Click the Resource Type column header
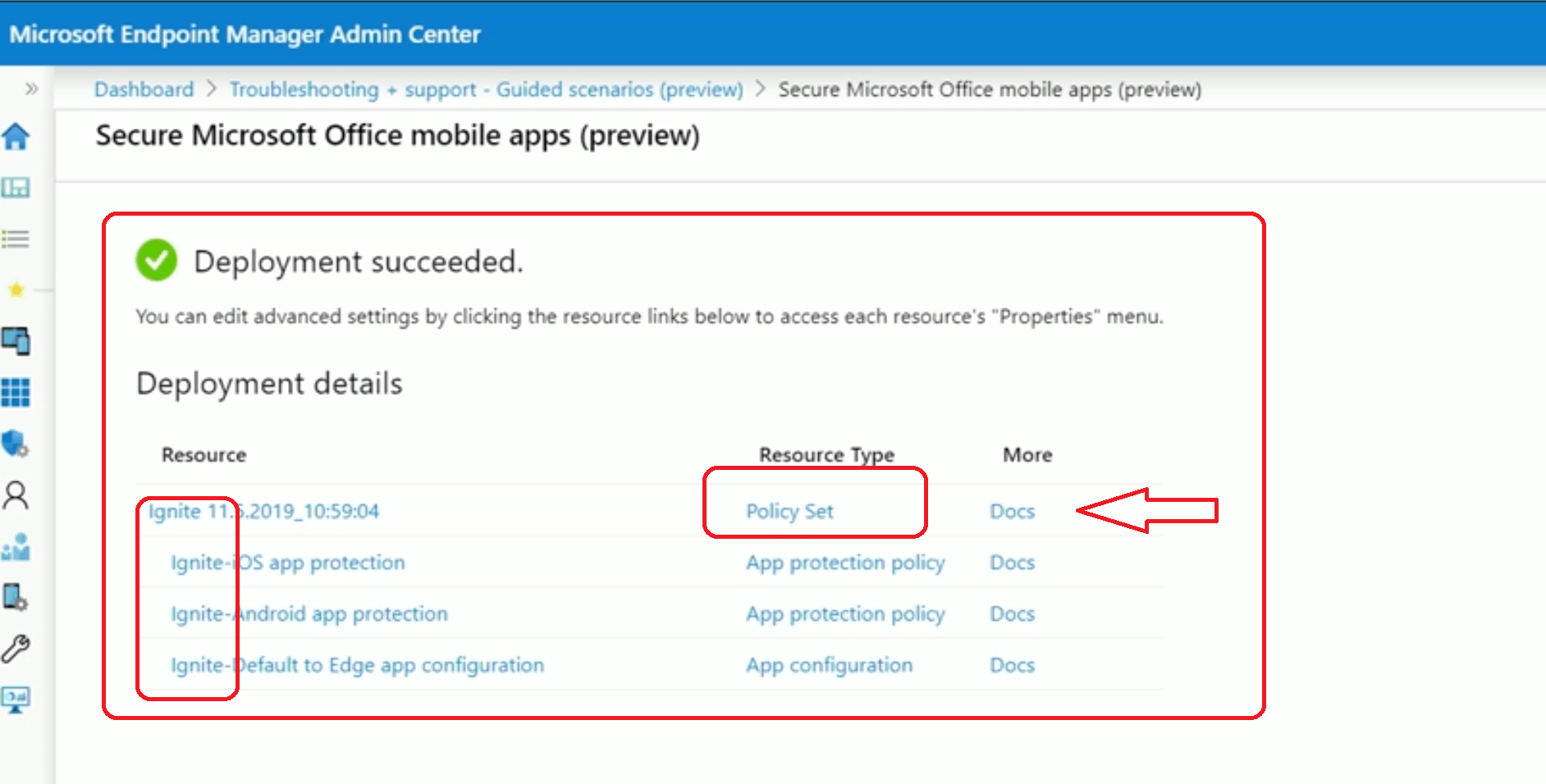 (826, 455)
